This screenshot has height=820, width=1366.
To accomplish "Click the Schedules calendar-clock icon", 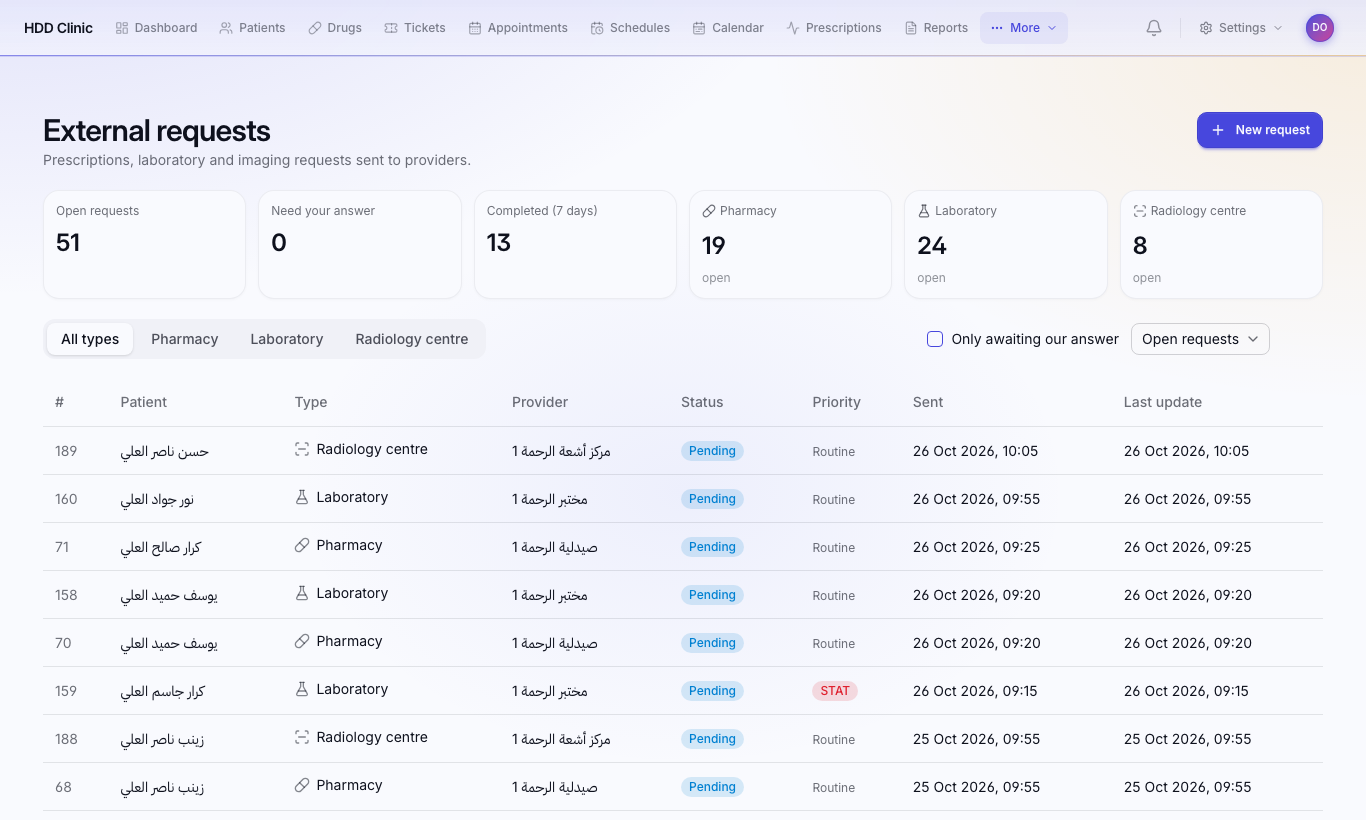I will (597, 28).
